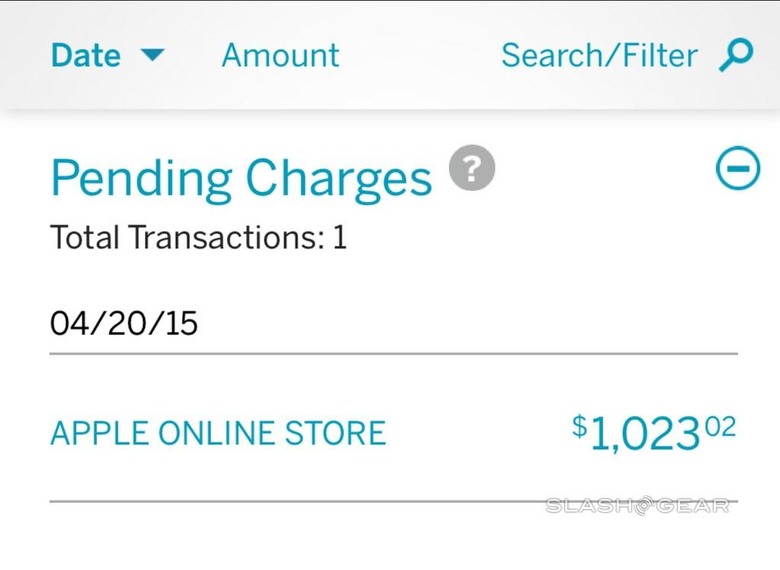Toggle the Date sort direction arrow
Screen dimensions: 780x570
click(152, 55)
